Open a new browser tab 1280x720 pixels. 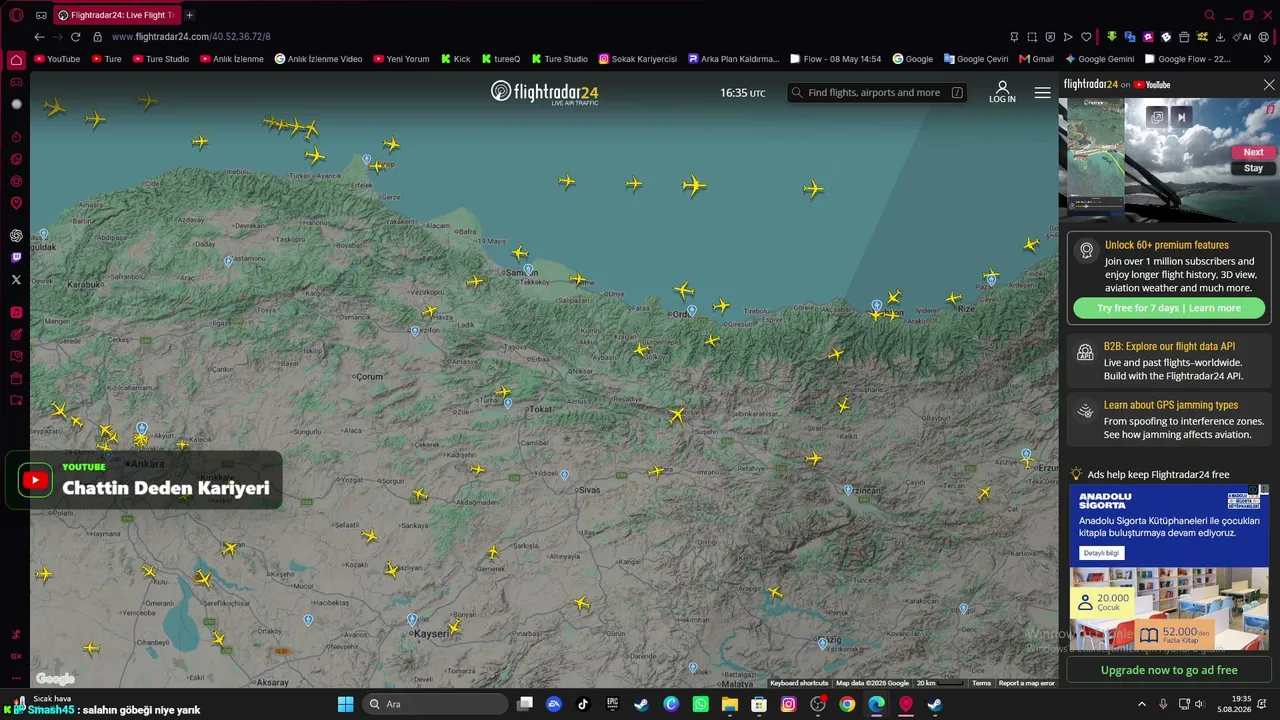coord(189,15)
